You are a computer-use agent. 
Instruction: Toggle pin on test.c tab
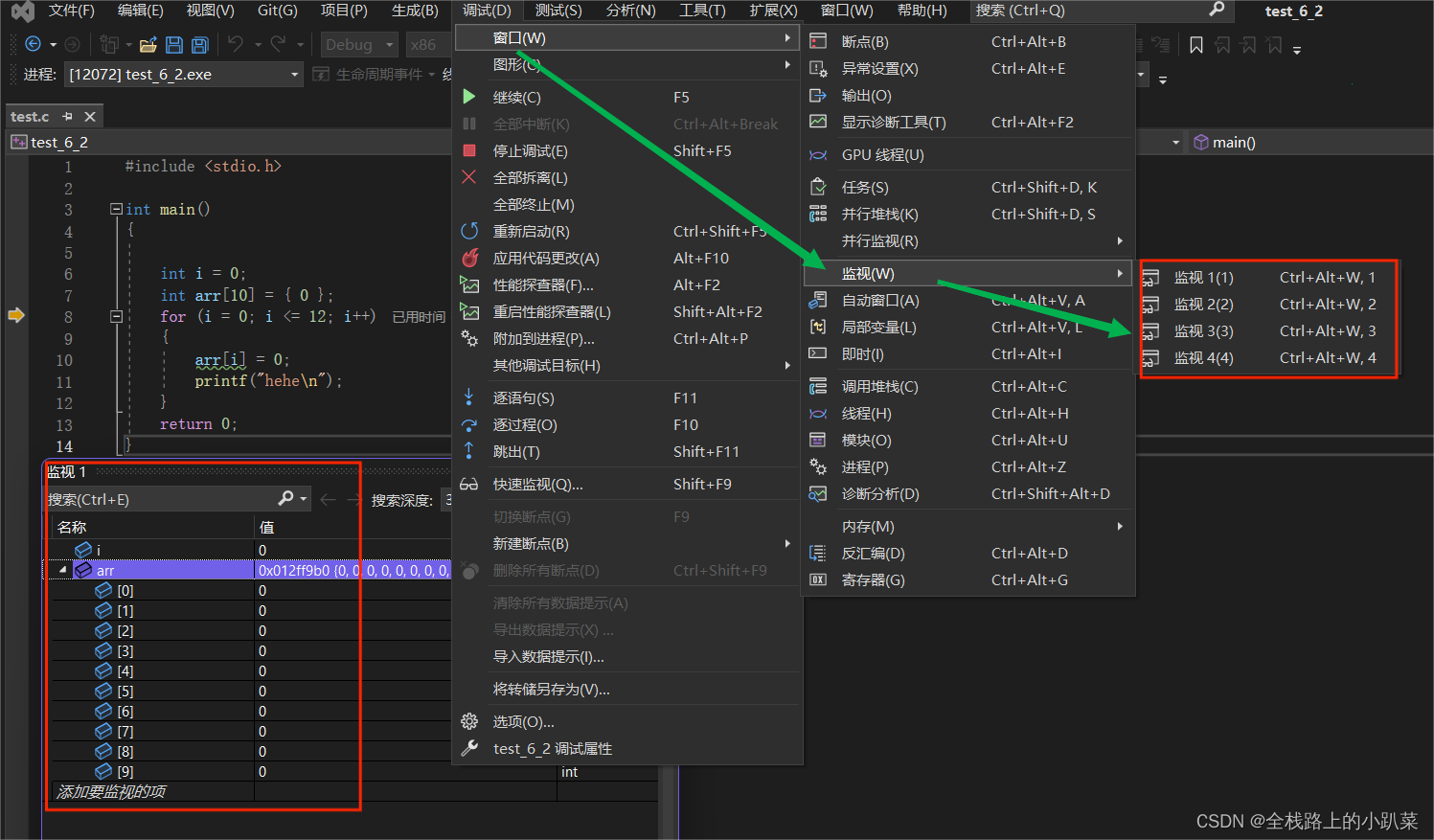(67, 116)
